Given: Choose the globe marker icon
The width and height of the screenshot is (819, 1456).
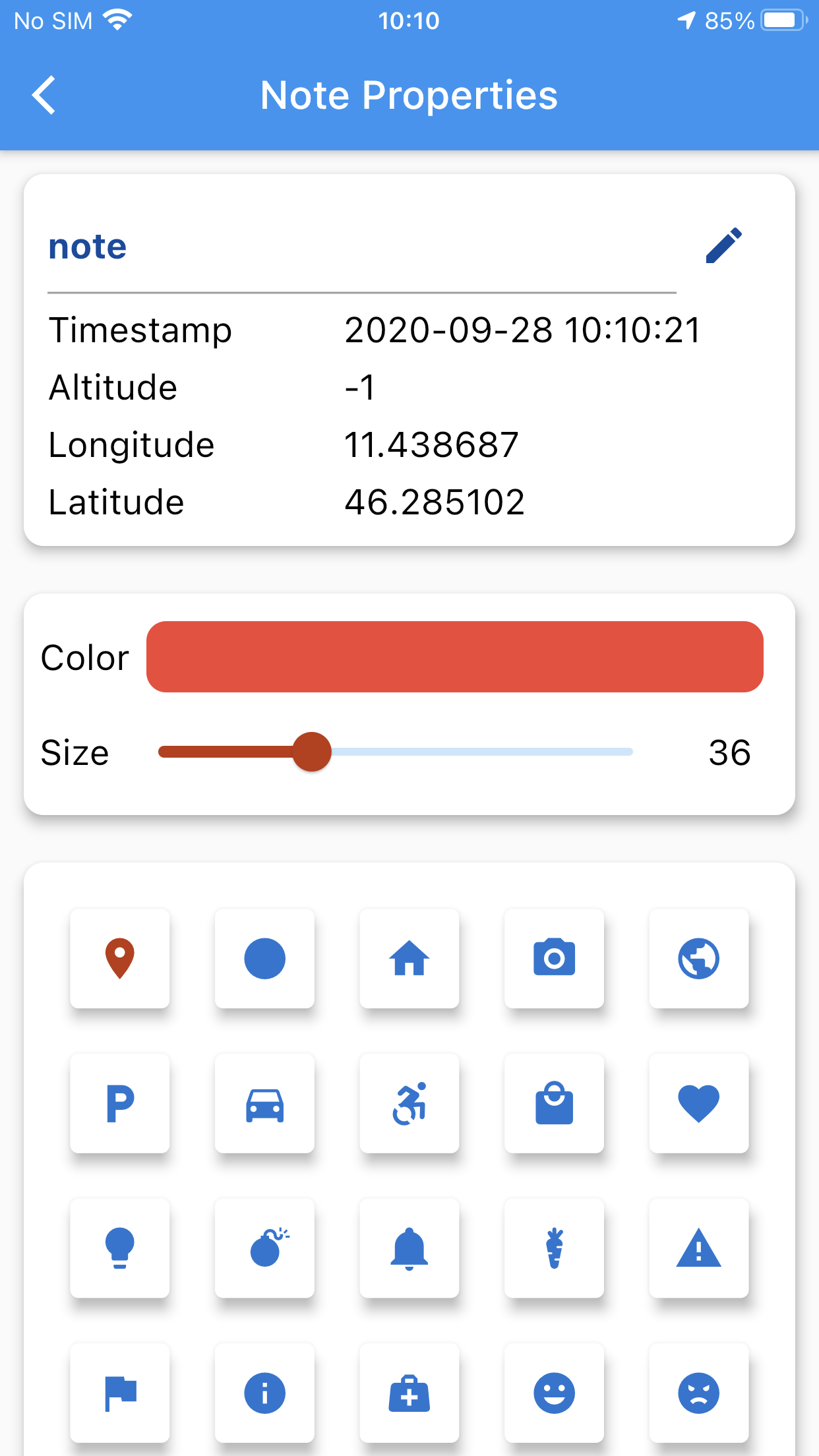Looking at the screenshot, I should (699, 958).
